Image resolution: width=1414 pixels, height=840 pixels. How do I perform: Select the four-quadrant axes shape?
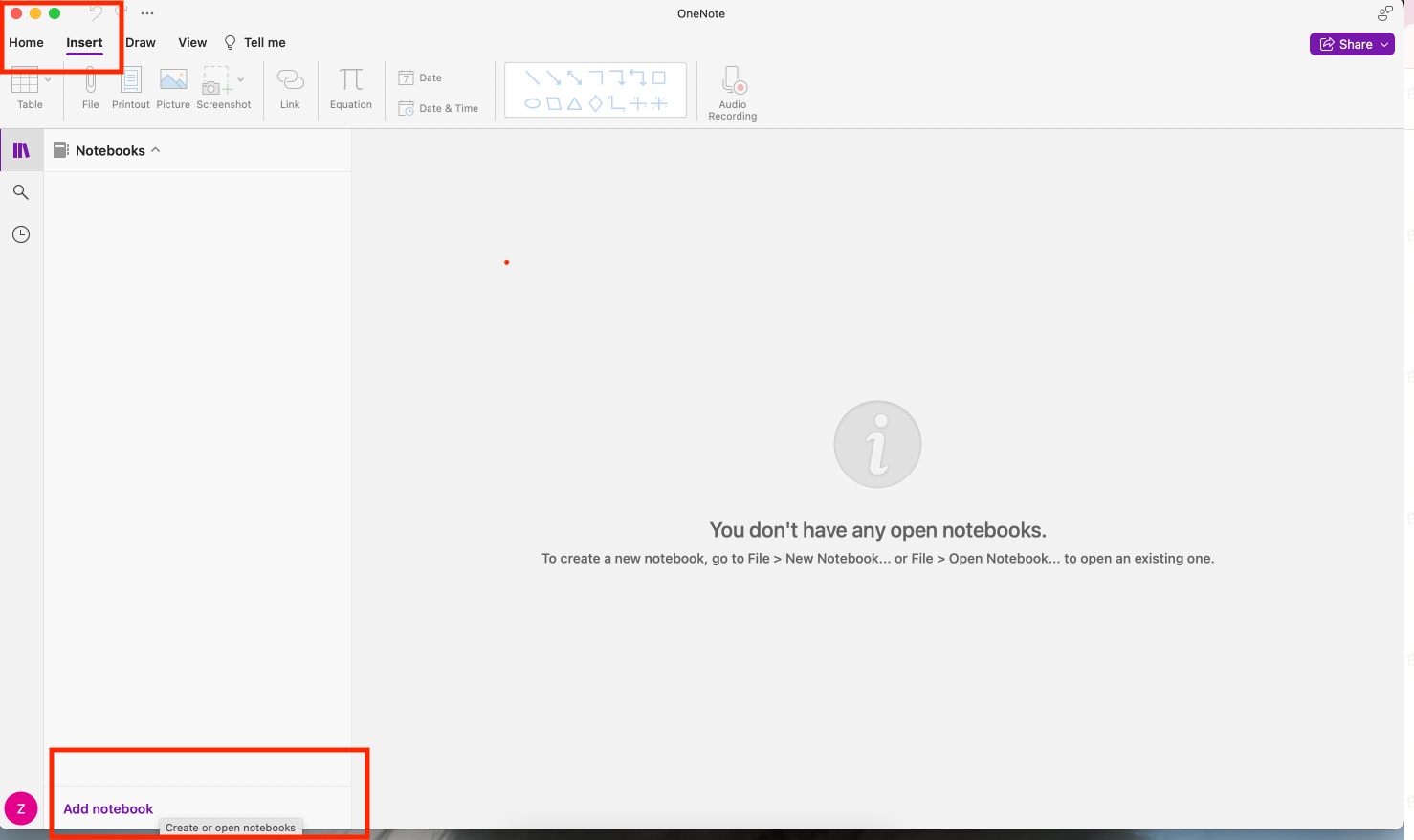click(638, 103)
